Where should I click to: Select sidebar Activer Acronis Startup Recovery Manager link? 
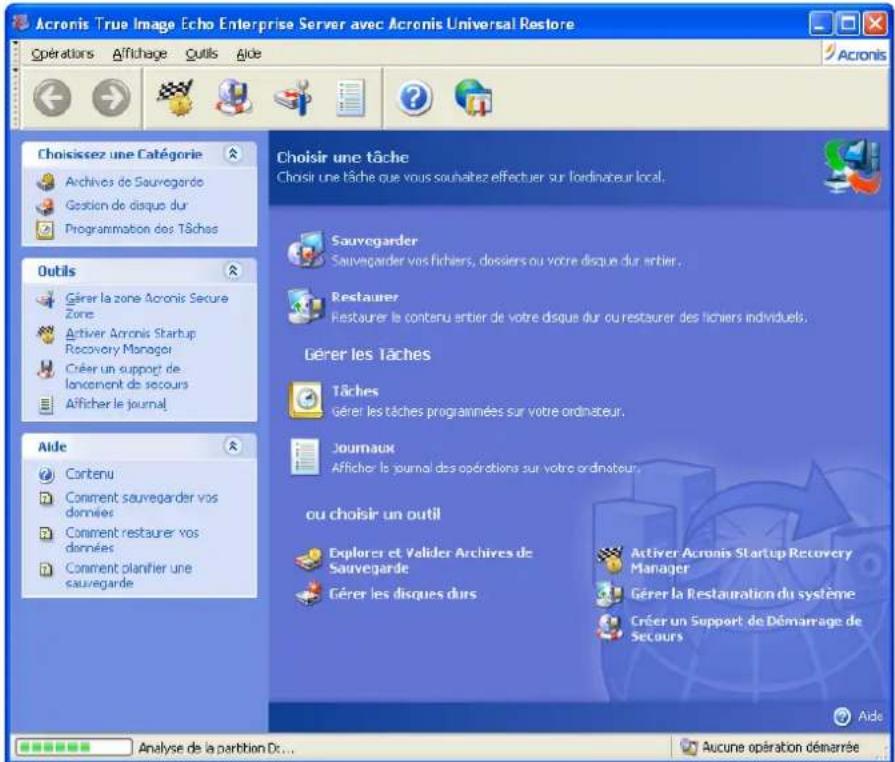131,341
